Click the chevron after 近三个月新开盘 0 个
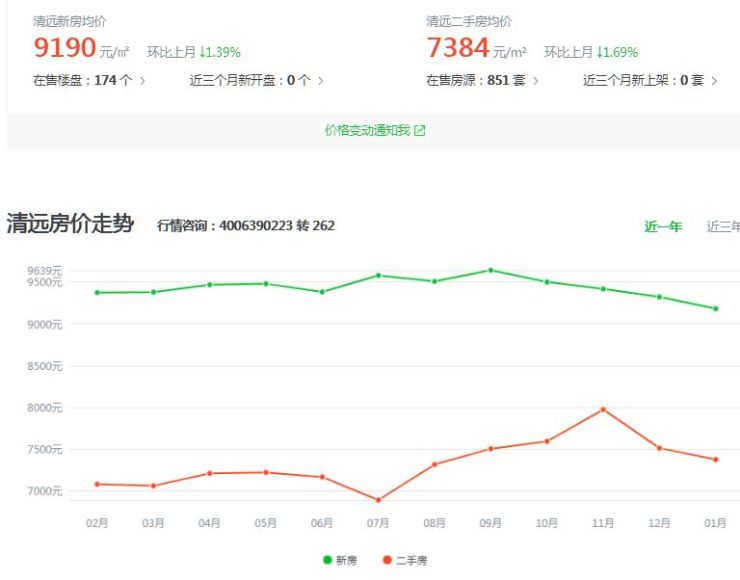This screenshot has width=740, height=580. pyautogui.click(x=320, y=81)
